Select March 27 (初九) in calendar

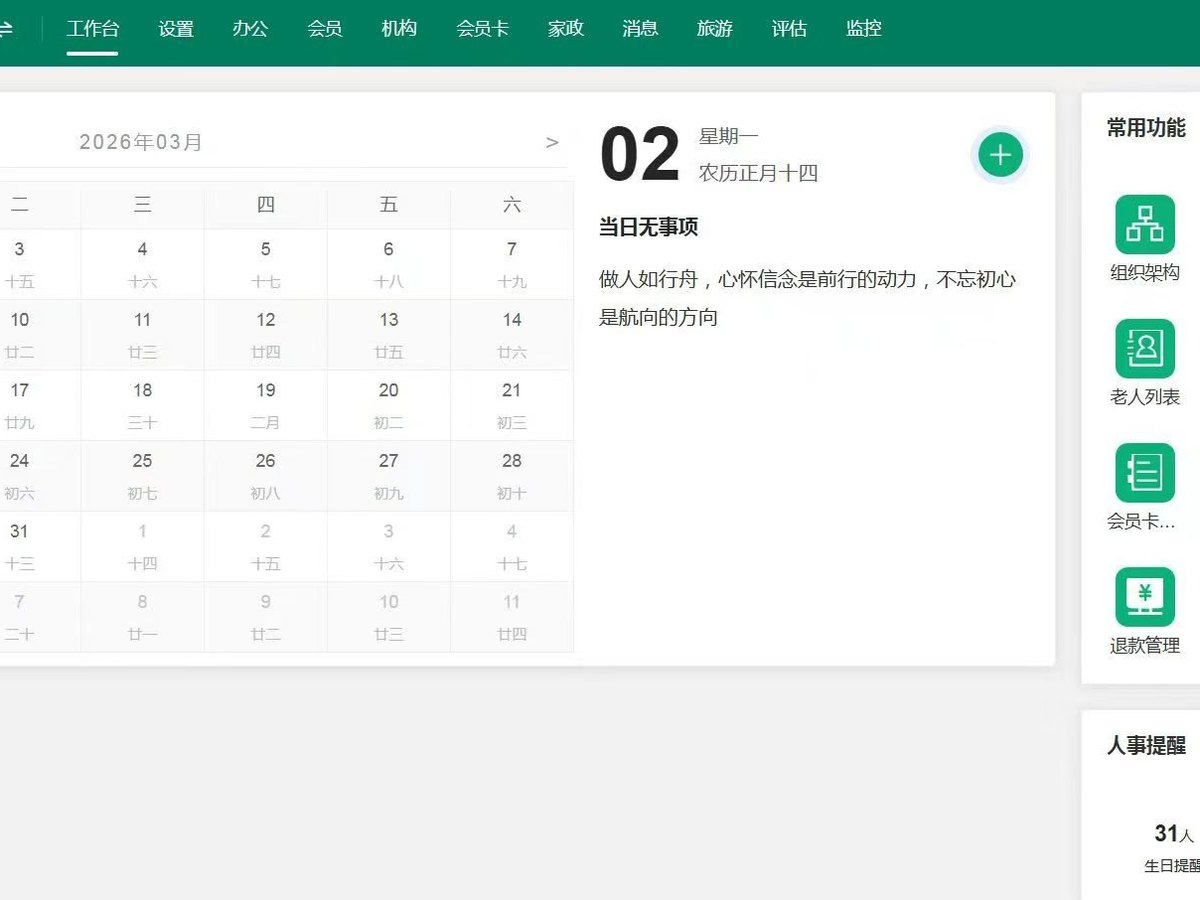click(388, 476)
